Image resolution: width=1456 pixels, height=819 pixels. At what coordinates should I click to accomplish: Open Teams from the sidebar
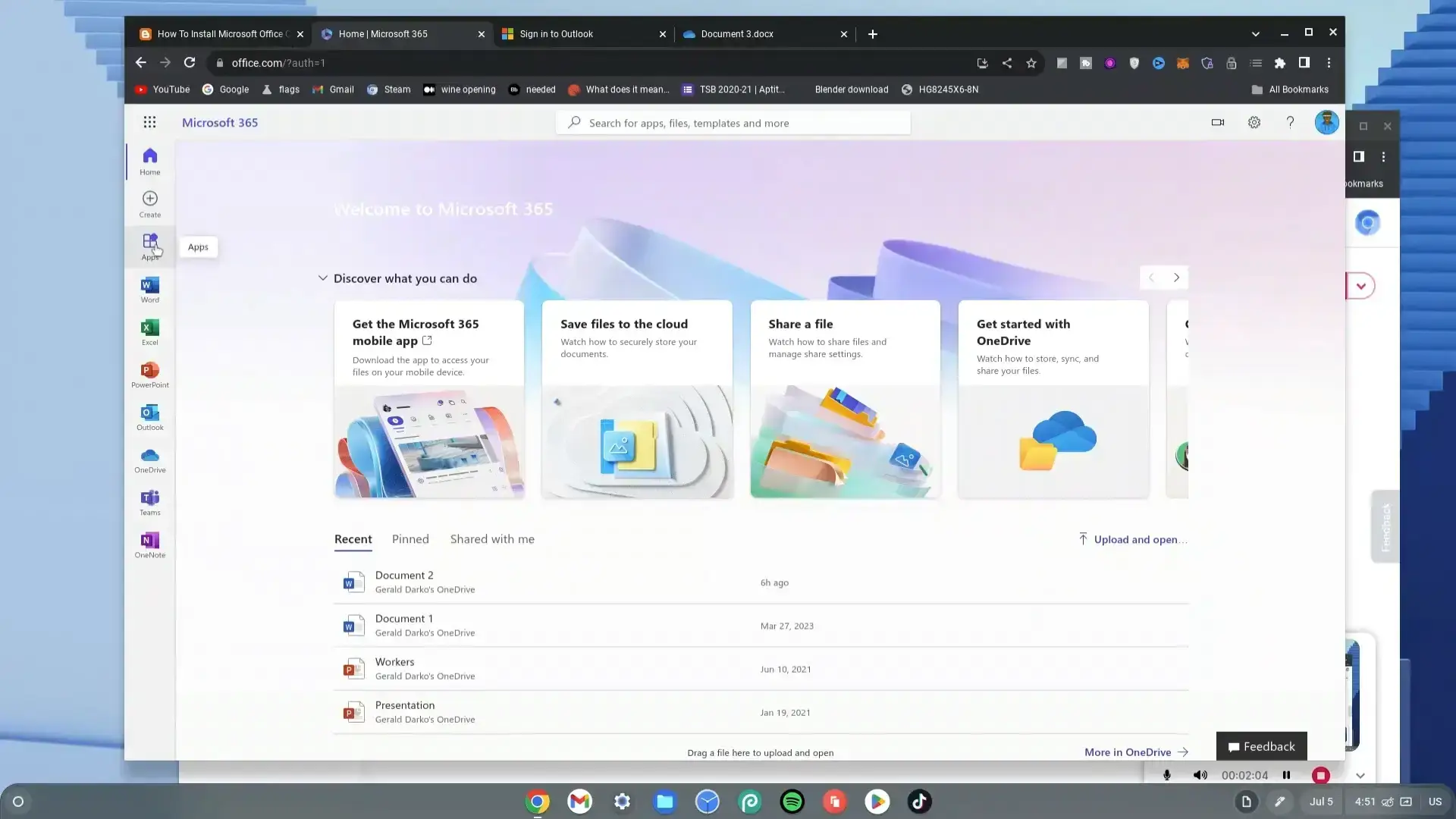(149, 501)
